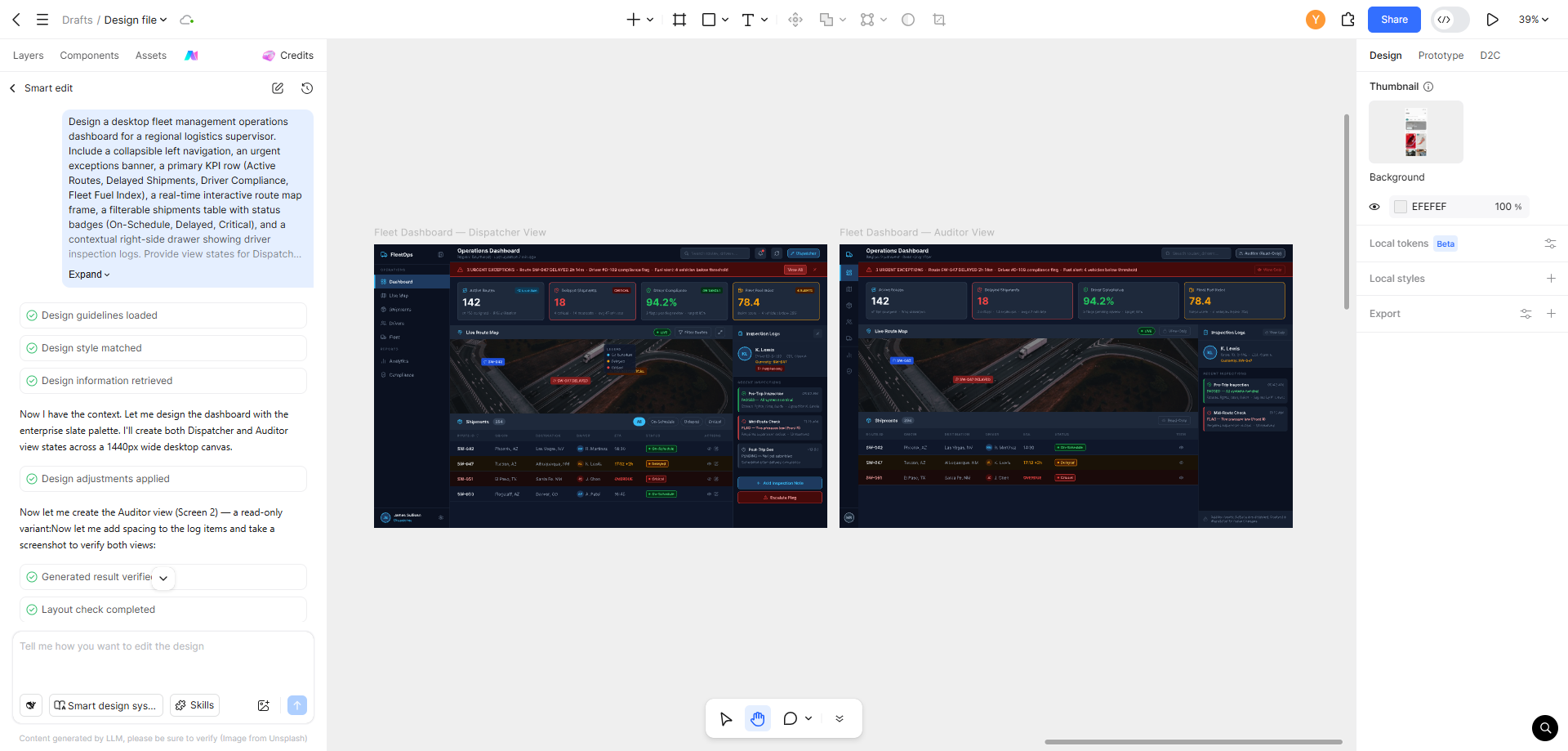The width and height of the screenshot is (1568, 751).
Task: Open the shape tool dropdown arrow
Action: (725, 20)
